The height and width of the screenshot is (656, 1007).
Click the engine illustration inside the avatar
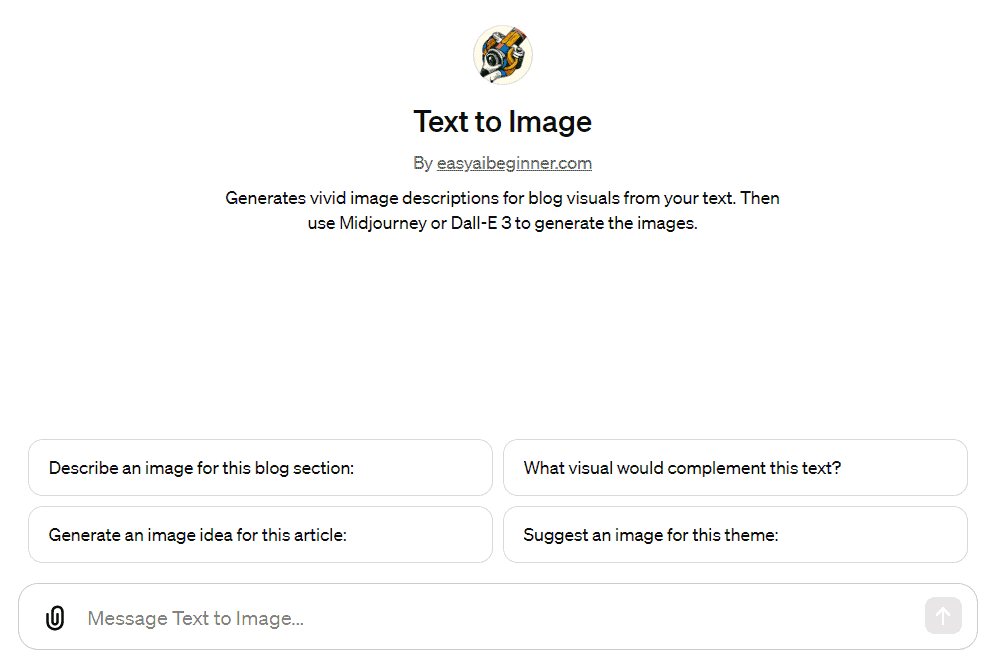503,52
